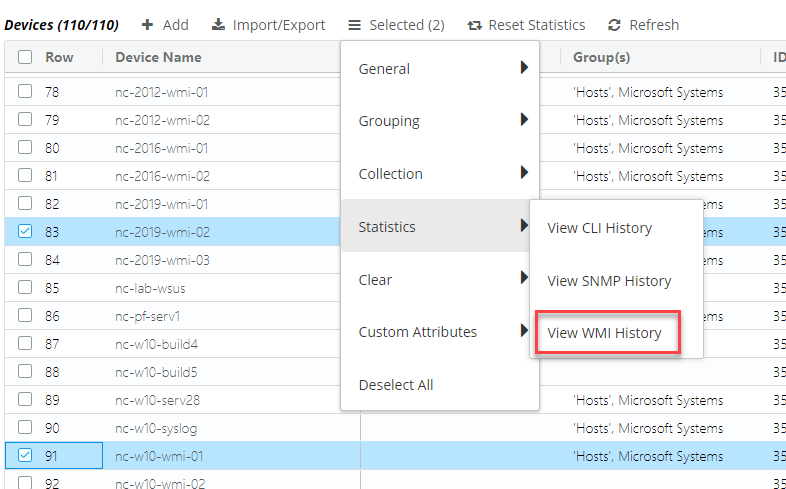The width and height of the screenshot is (786, 489).
Task: Click the Import/Export download icon
Action: coord(218,25)
